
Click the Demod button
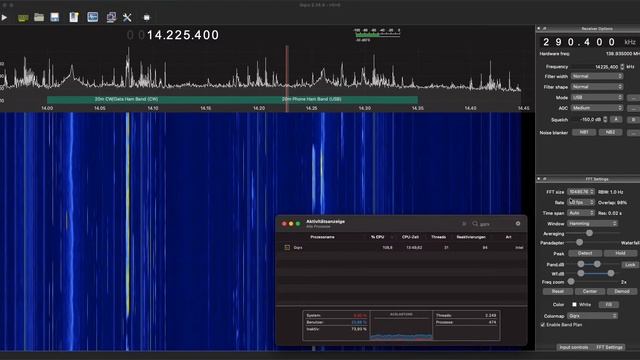[622, 291]
